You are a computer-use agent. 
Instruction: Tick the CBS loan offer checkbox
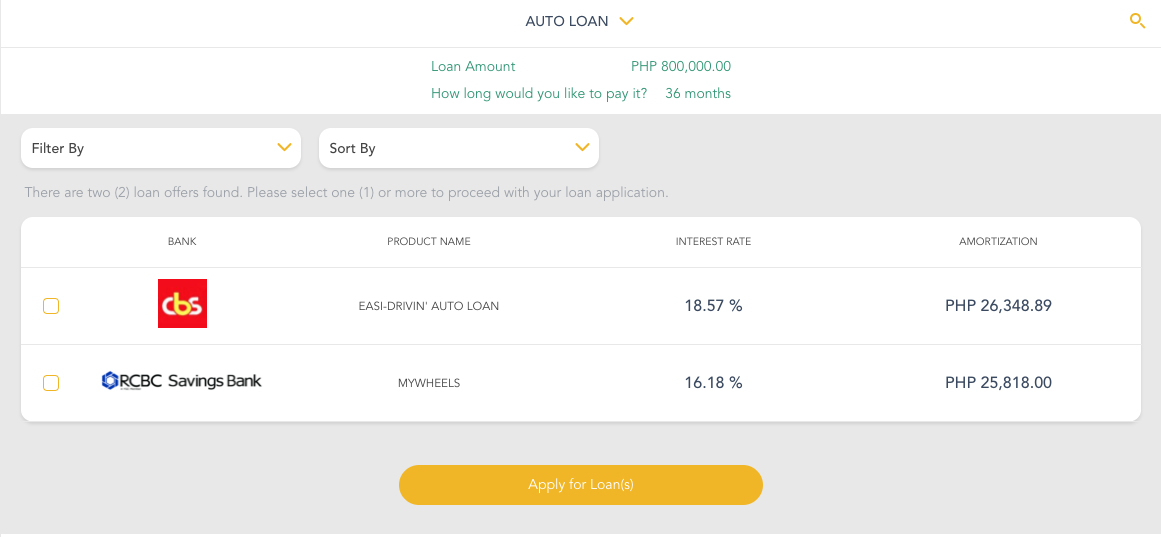pyautogui.click(x=51, y=306)
